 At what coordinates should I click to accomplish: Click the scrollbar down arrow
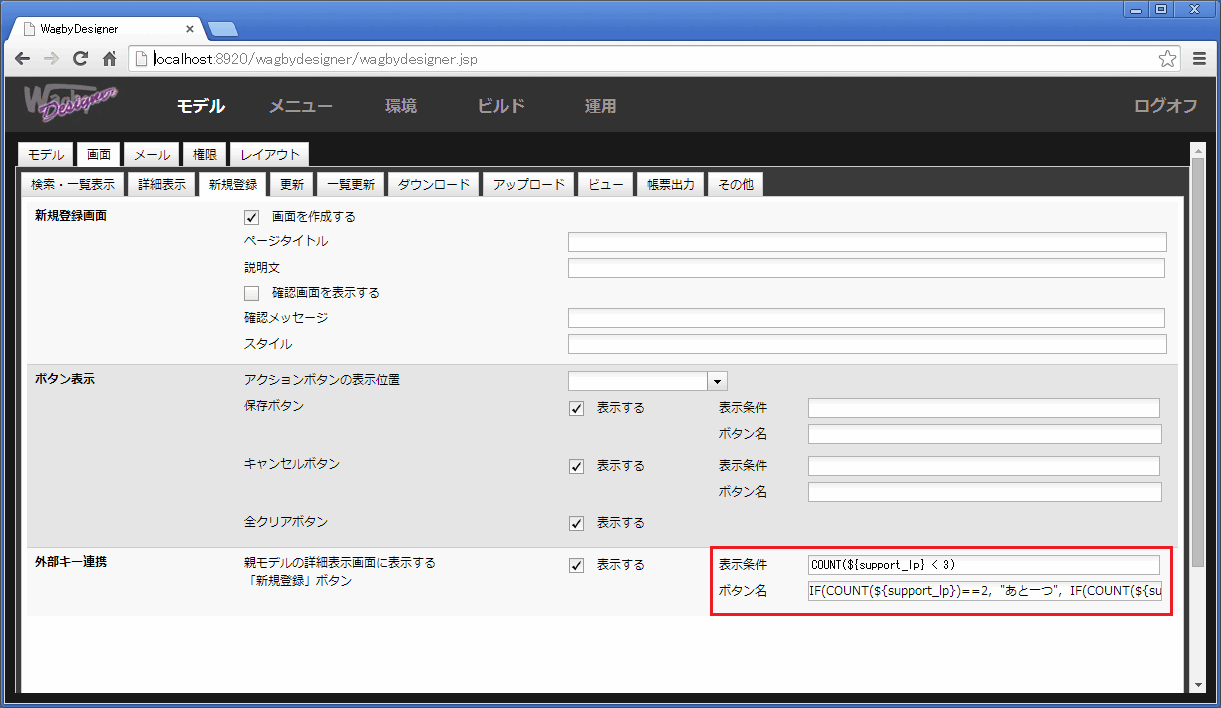(1199, 685)
